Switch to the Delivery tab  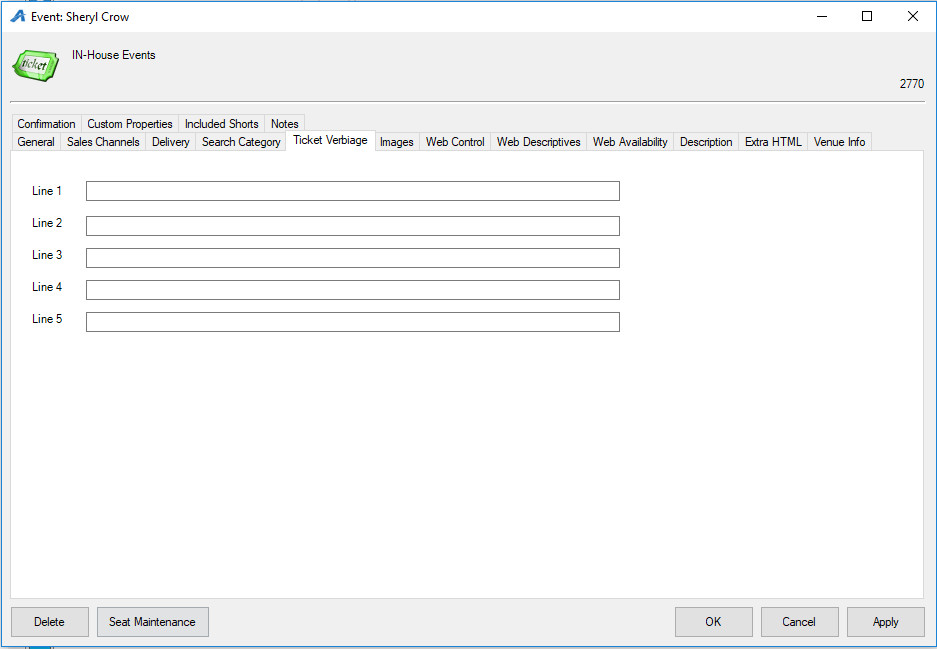point(170,142)
